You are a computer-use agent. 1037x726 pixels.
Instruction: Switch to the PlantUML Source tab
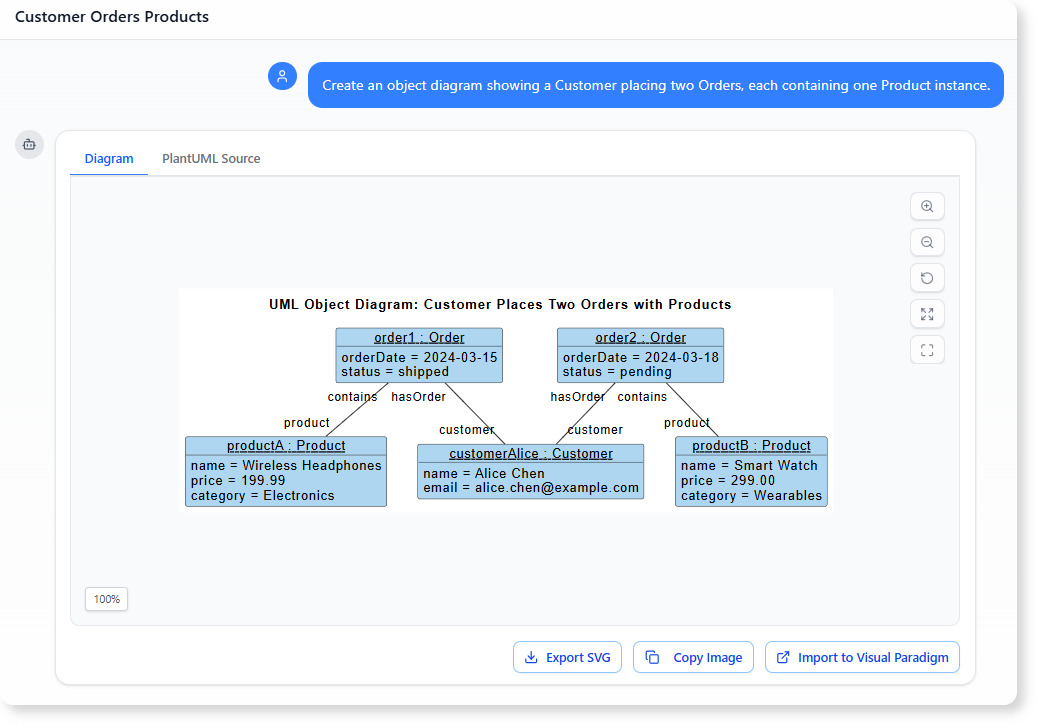click(210, 158)
